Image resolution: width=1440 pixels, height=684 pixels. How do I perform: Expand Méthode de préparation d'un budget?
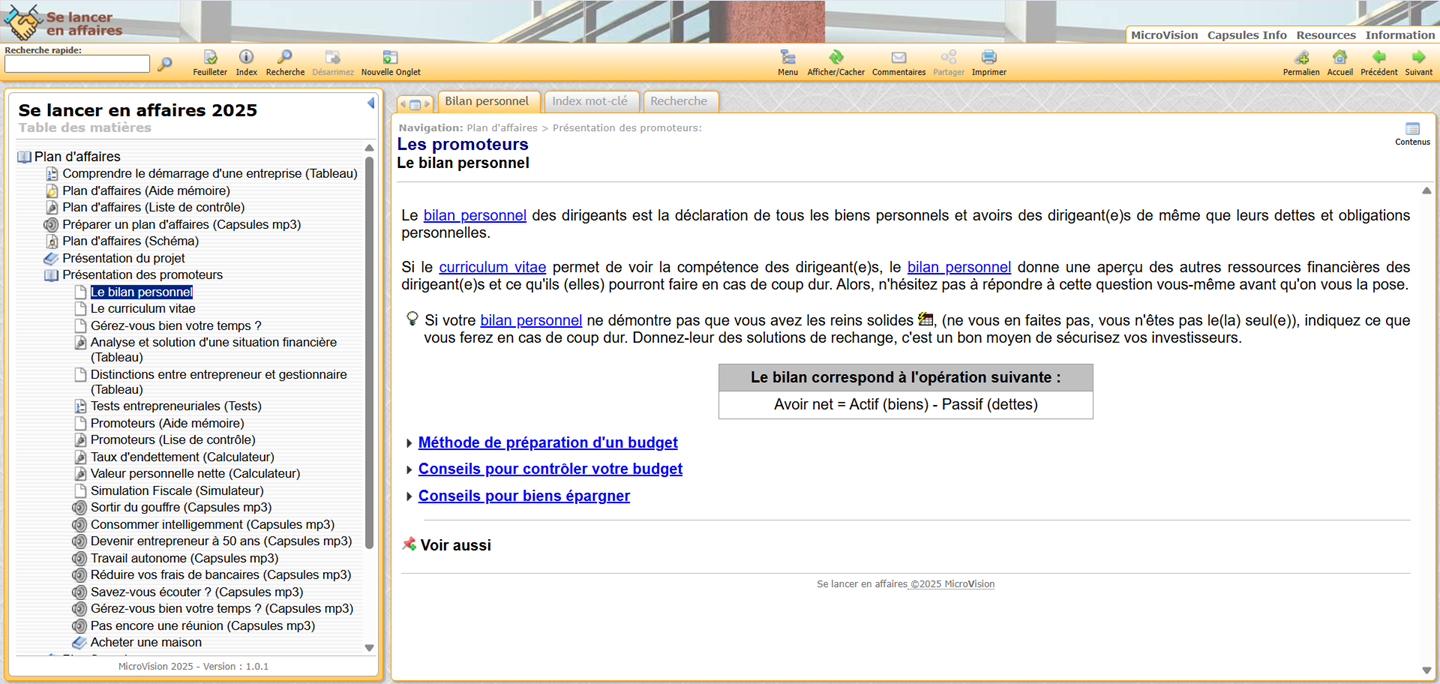pyautogui.click(x=547, y=443)
